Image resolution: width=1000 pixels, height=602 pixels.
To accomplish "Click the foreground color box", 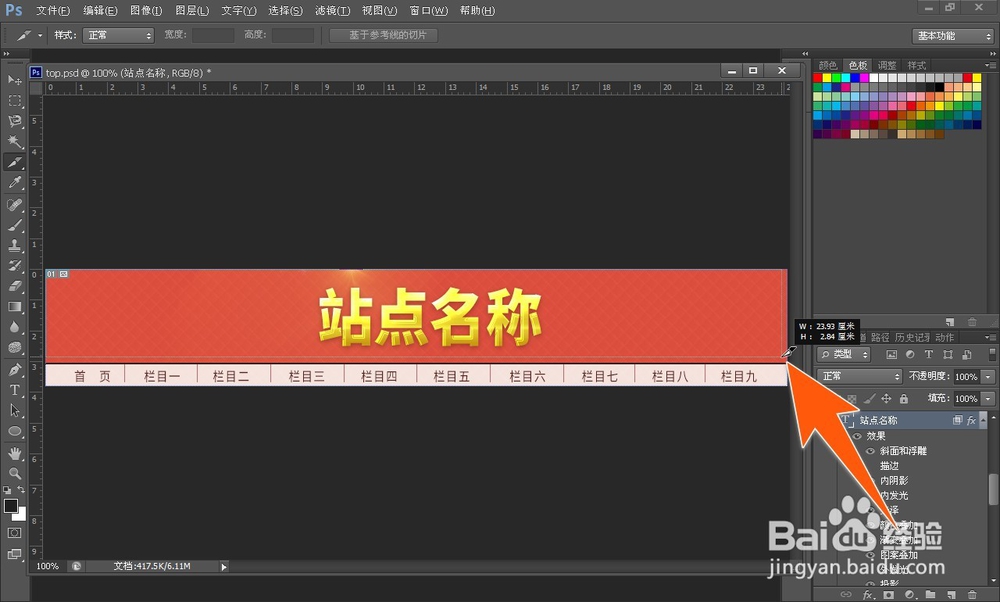I will coord(10,506).
